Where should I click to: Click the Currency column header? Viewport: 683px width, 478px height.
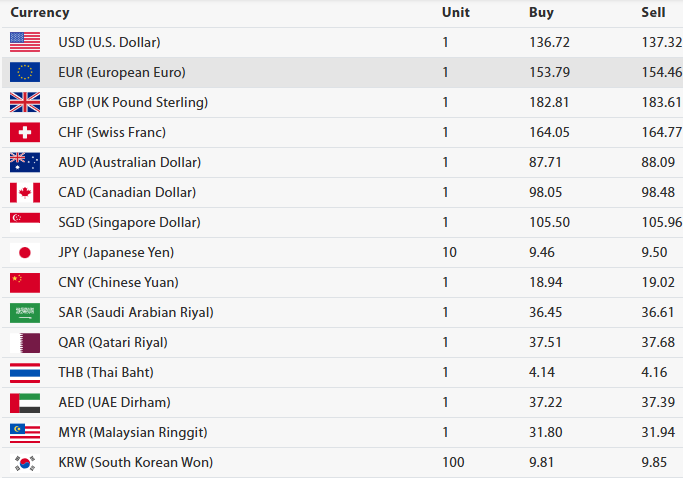pyautogui.click(x=40, y=13)
